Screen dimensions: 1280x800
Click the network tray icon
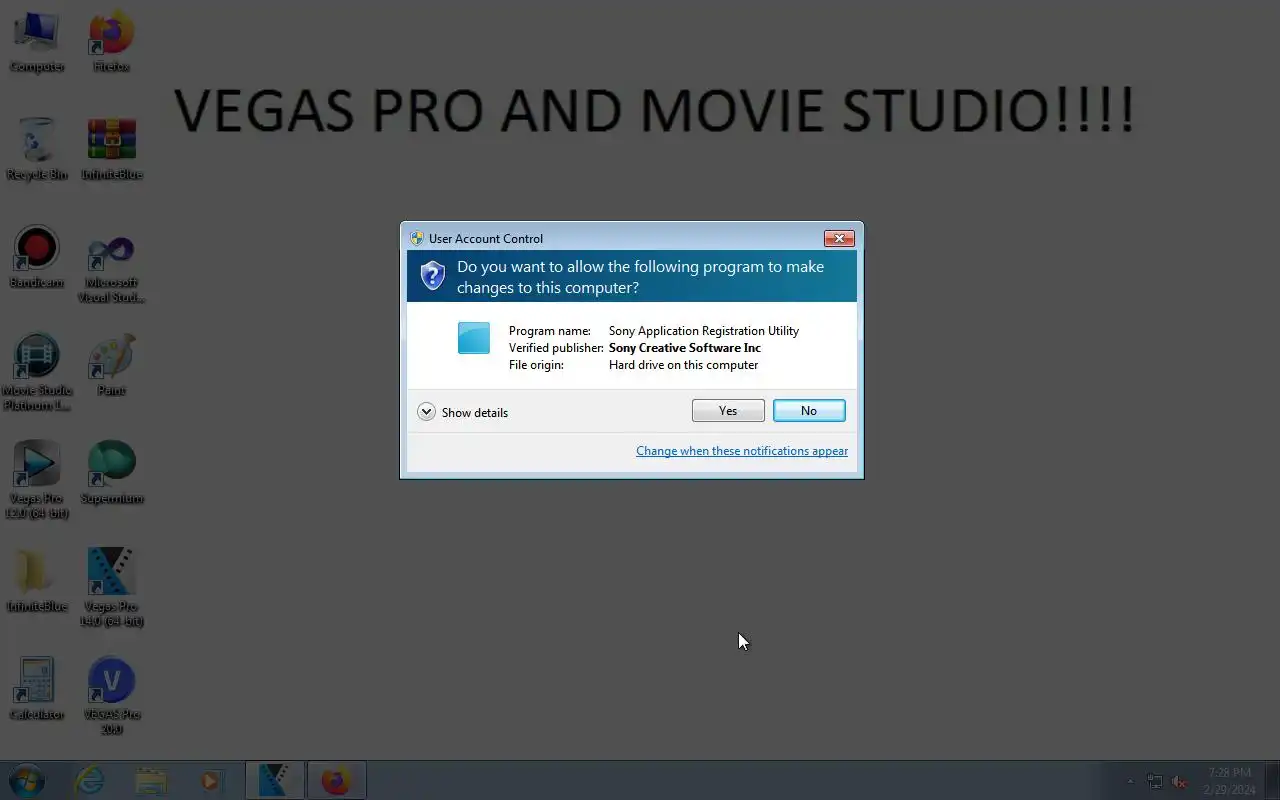[1155, 781]
